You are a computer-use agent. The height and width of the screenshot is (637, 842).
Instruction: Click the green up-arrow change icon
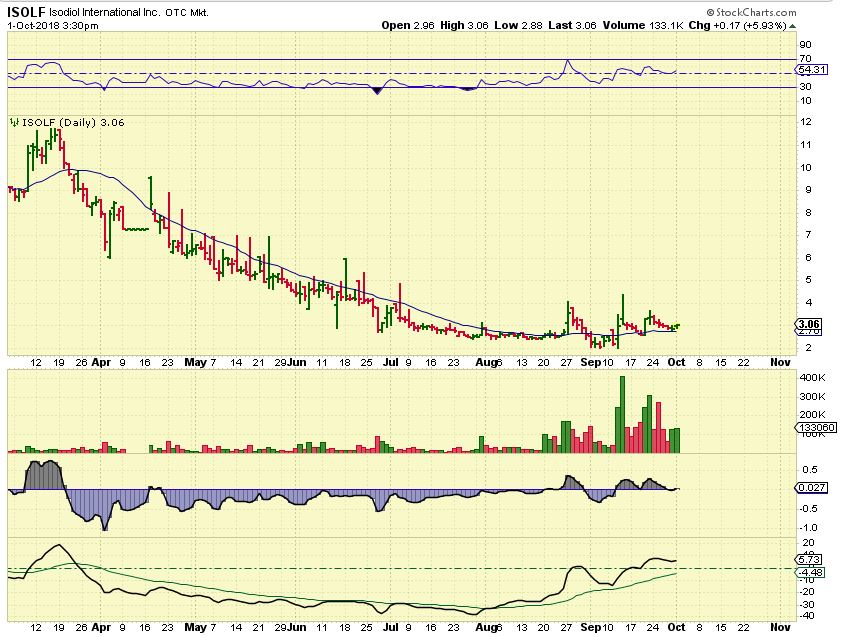tap(793, 26)
